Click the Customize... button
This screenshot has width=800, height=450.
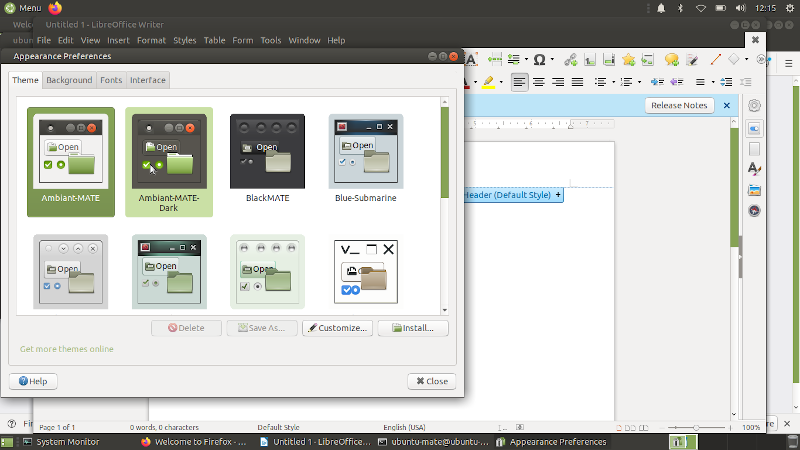click(x=337, y=328)
